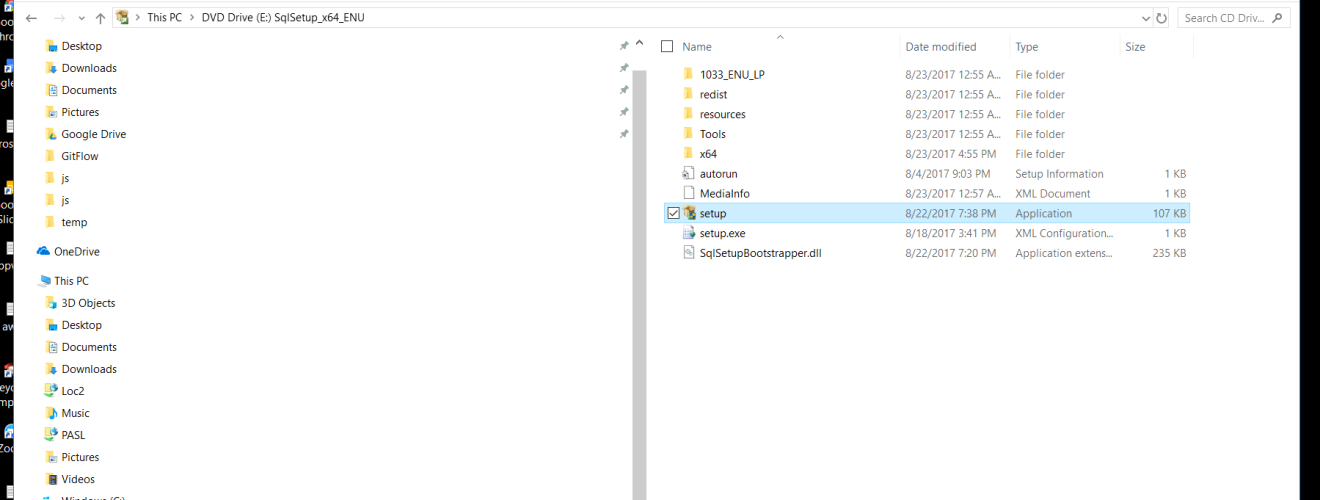Image resolution: width=1320 pixels, height=500 pixels.
Task: Uncheck the checkbox beside the setup application
Action: tap(672, 214)
